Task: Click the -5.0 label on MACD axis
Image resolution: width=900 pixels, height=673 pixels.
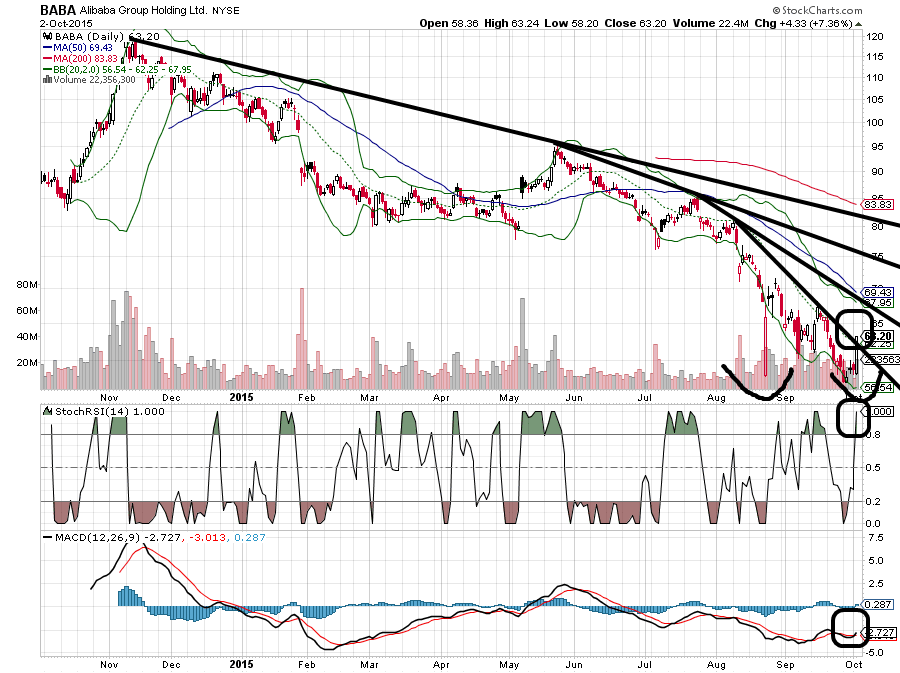Action: [x=874, y=652]
